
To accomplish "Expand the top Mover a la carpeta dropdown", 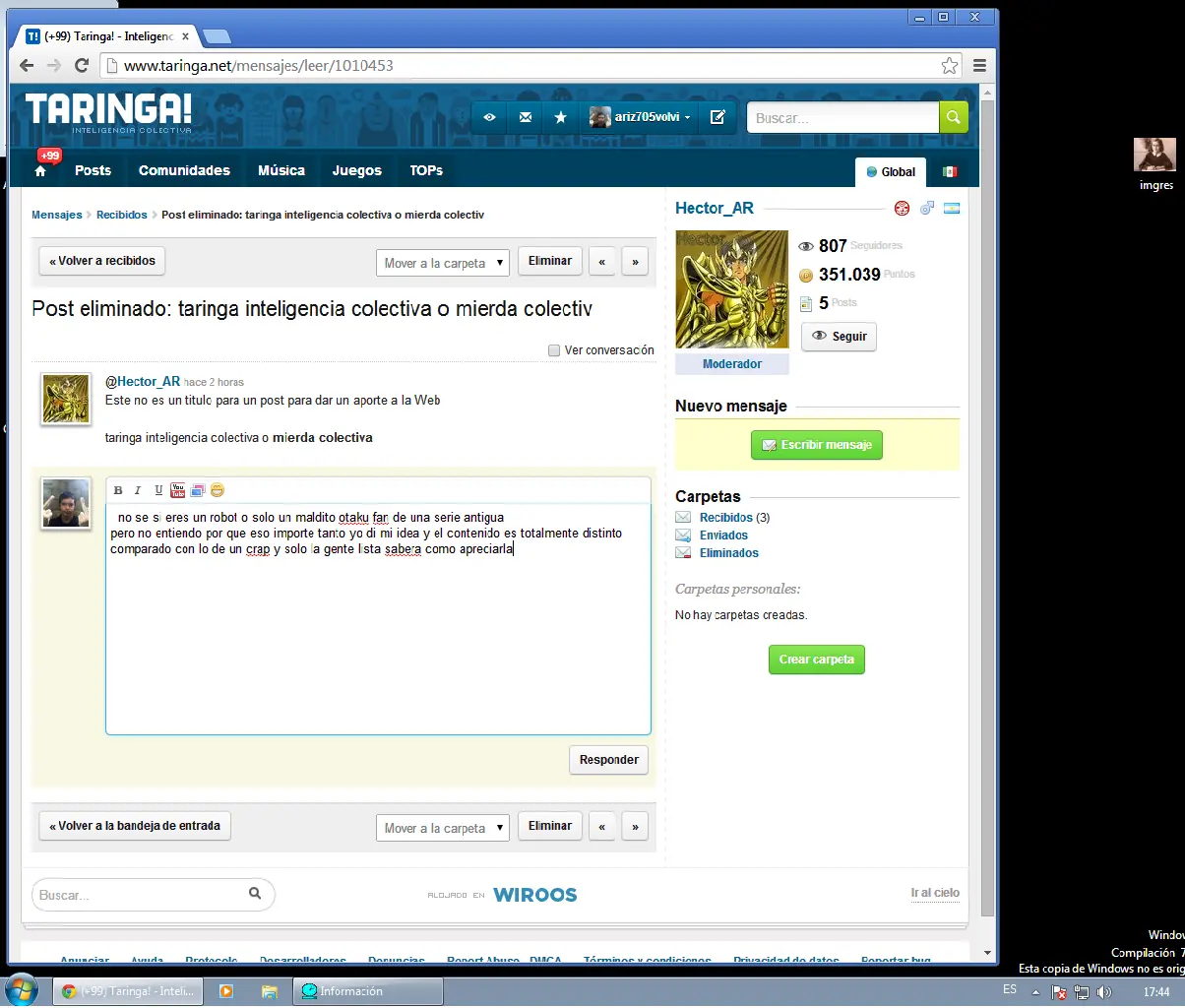I will coord(442,263).
